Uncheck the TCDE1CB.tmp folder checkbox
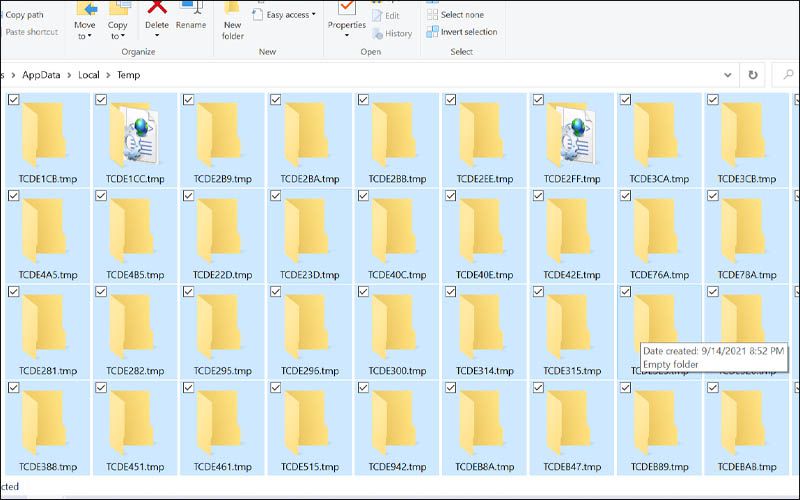 coord(13,100)
